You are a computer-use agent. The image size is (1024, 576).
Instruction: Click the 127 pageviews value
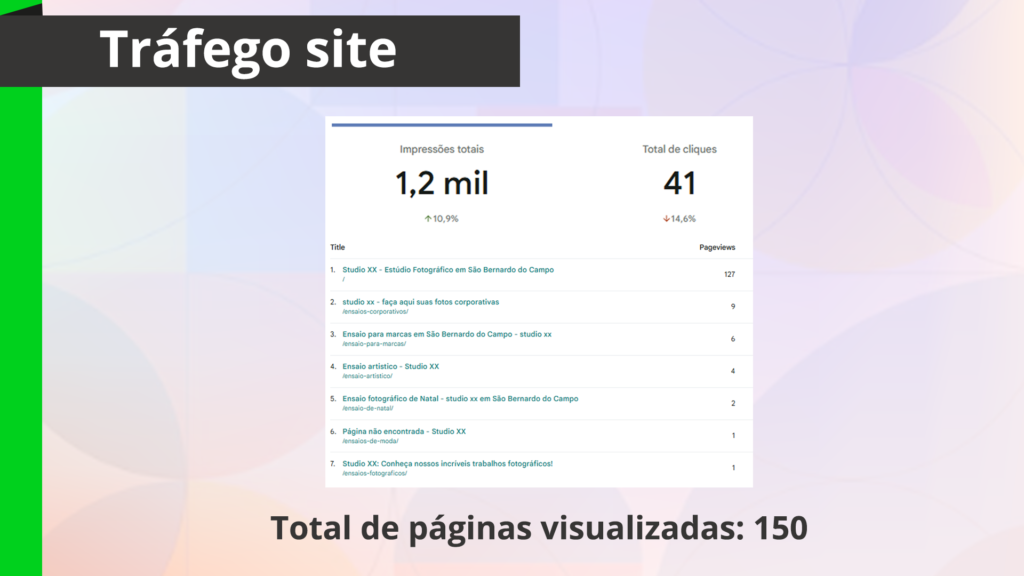point(729,274)
